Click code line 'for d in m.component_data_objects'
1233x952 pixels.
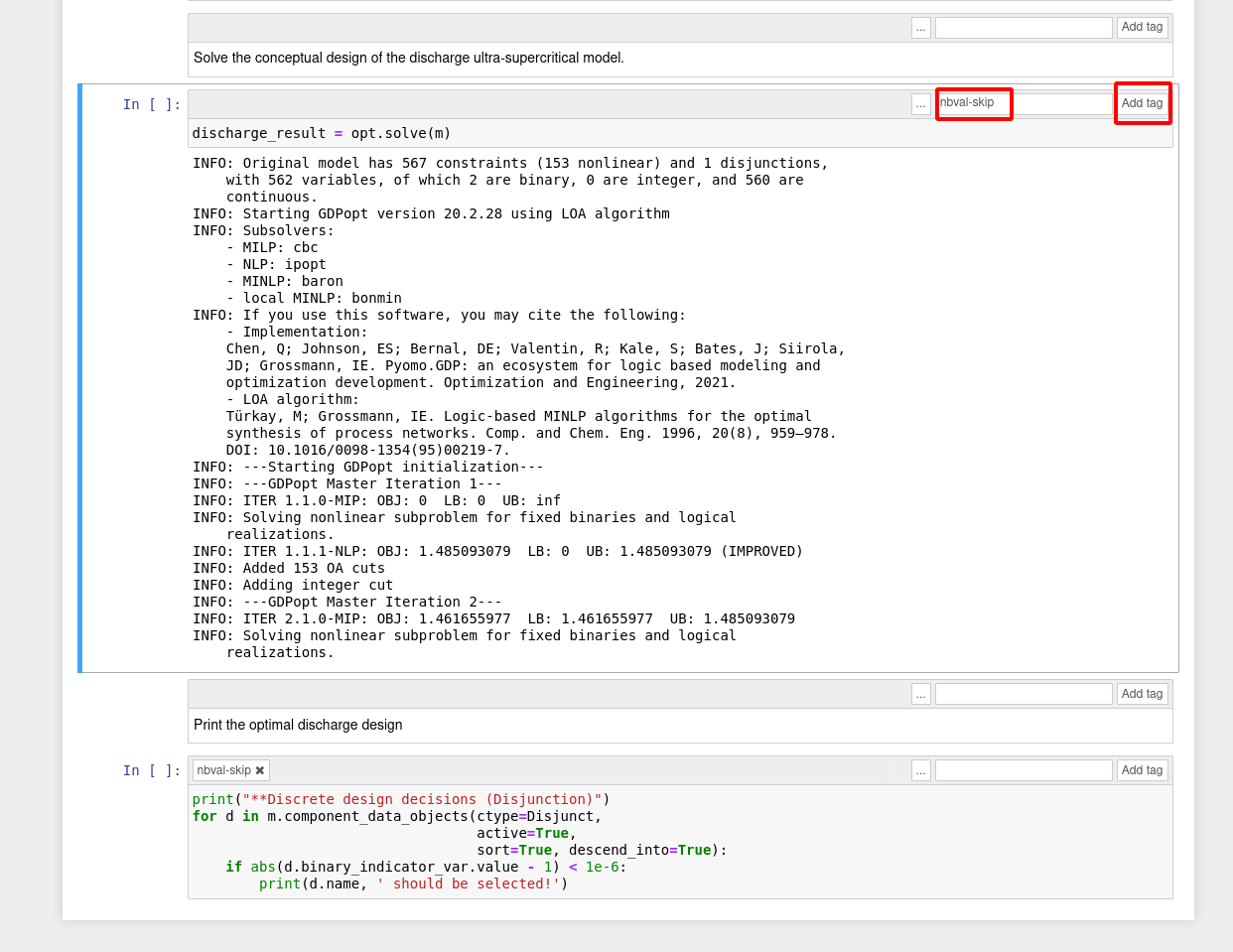pyautogui.click(x=397, y=816)
